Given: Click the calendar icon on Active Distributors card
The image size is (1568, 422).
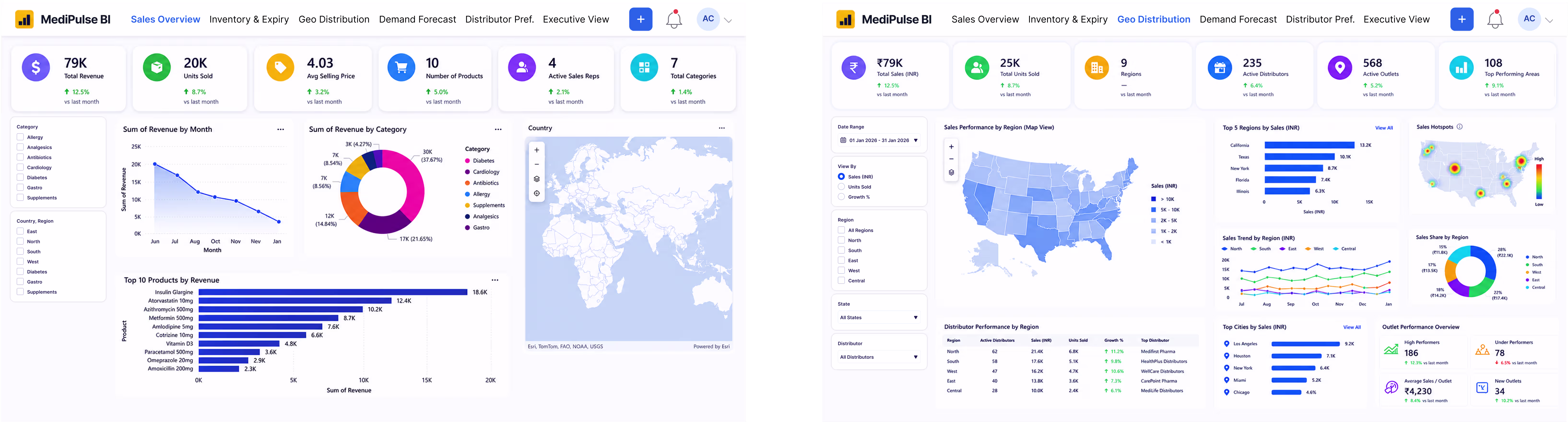Looking at the screenshot, I should (x=1219, y=68).
